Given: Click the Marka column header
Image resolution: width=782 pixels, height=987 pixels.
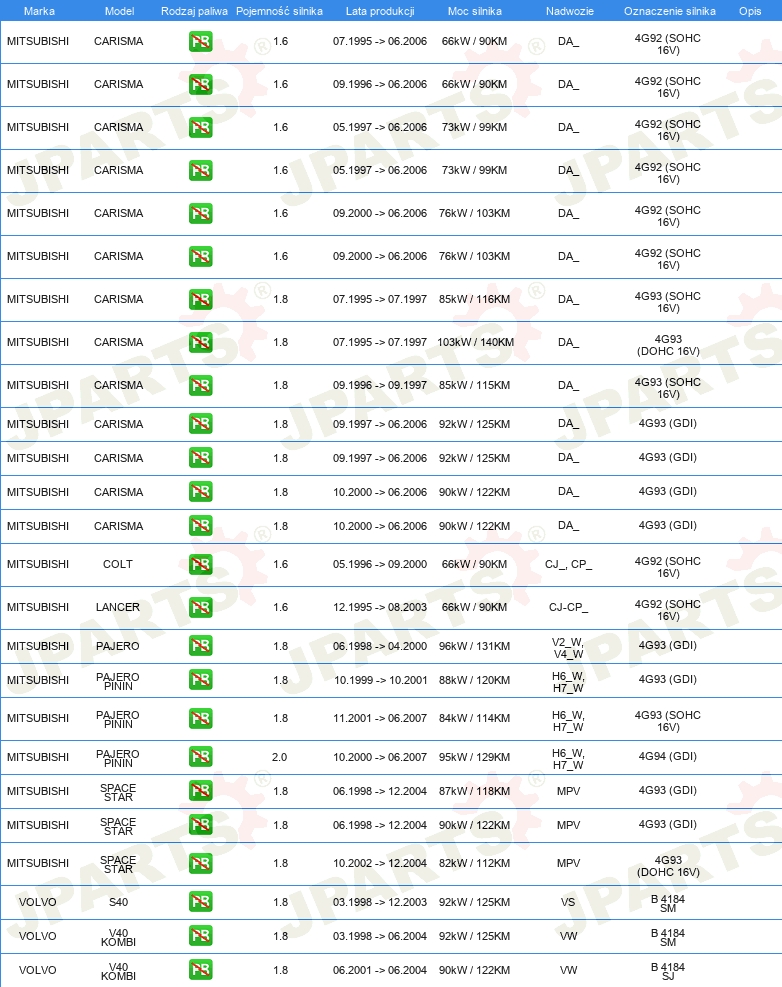Looking at the screenshot, I should coord(39,11).
